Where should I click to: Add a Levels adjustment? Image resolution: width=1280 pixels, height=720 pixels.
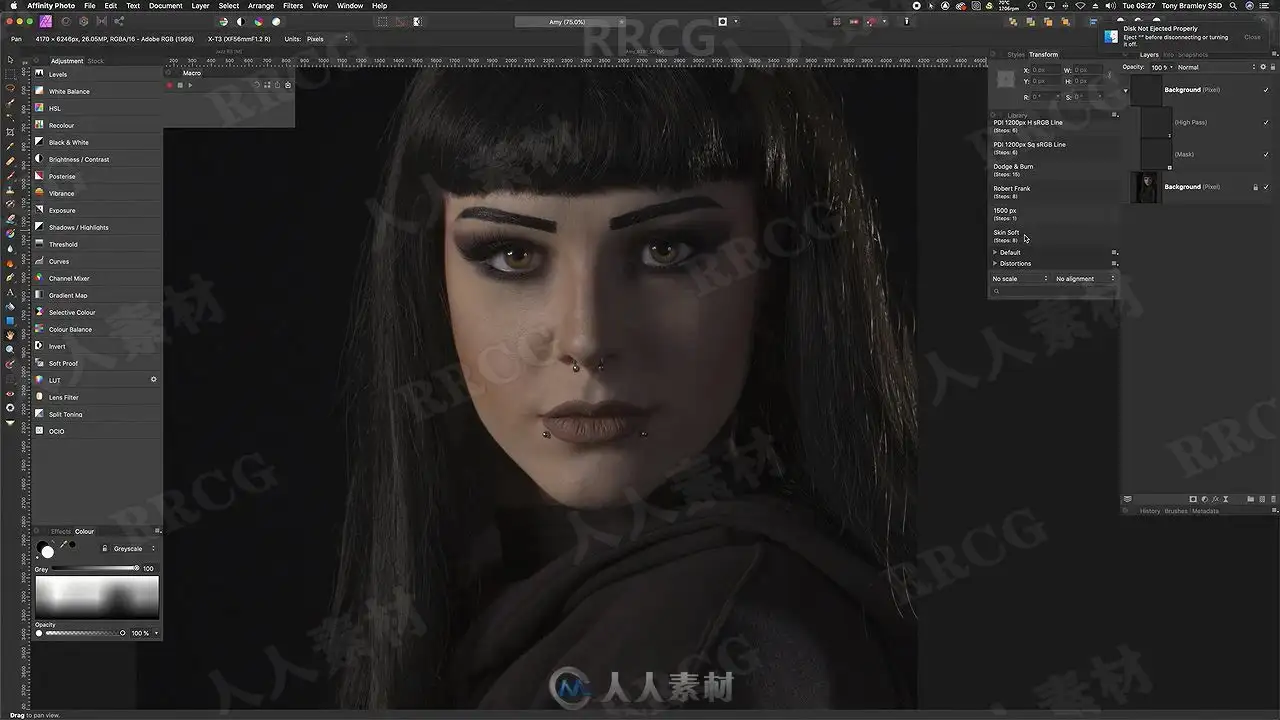pyautogui.click(x=97, y=74)
